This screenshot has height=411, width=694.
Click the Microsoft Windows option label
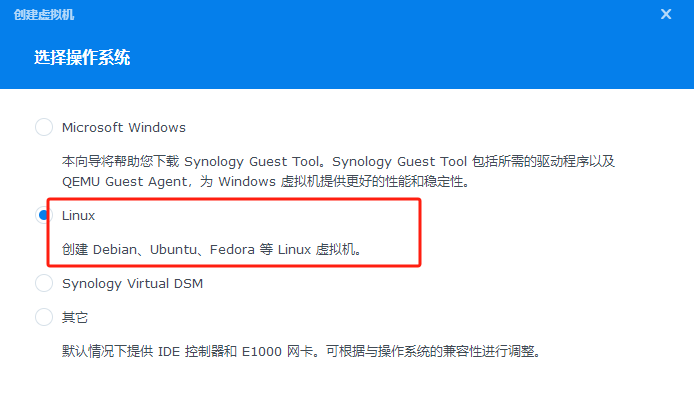[124, 127]
